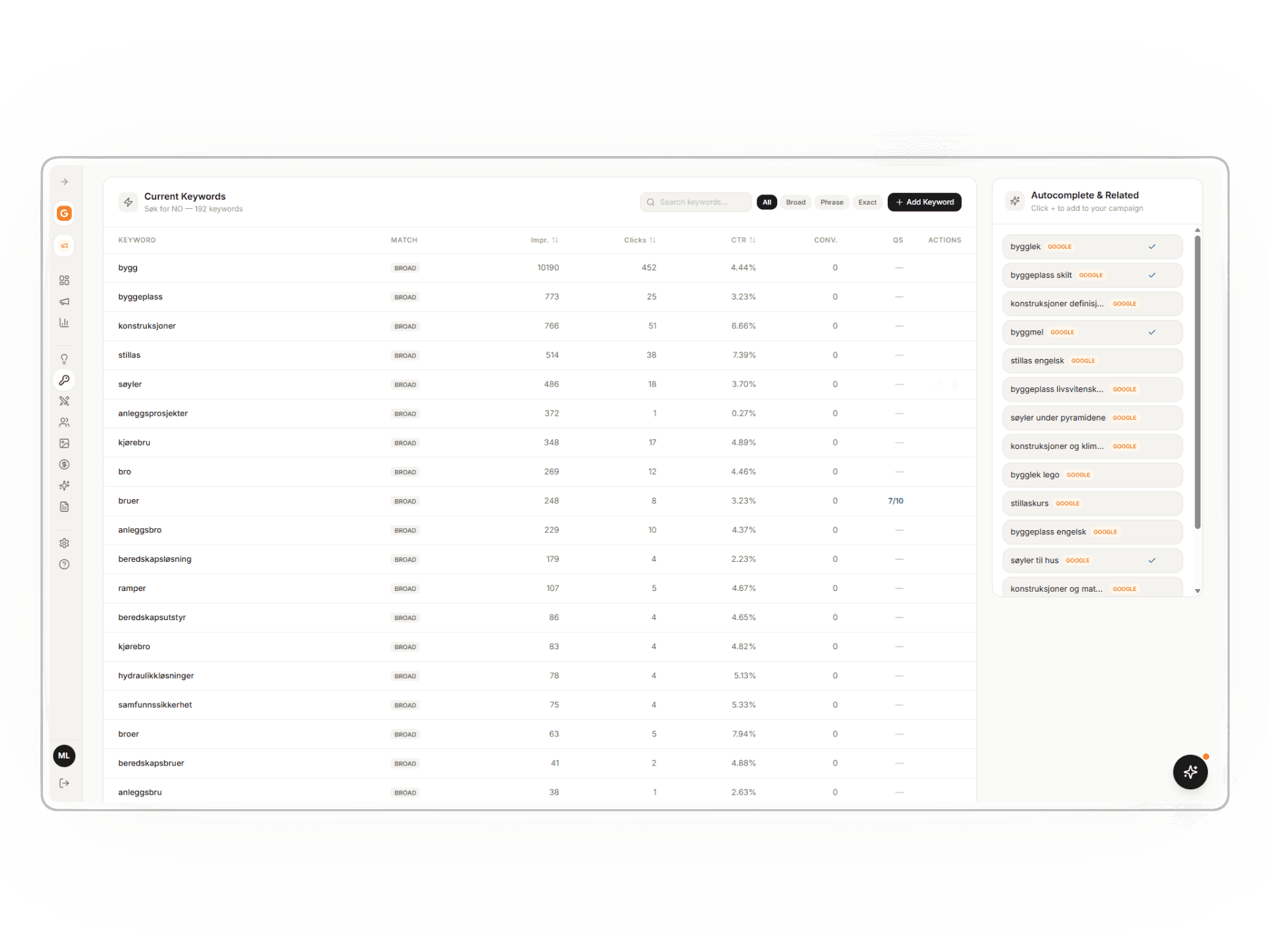Remove the checkmark on 'byggmel'
Screen dimensions: 1270x952
pyautogui.click(x=1152, y=332)
